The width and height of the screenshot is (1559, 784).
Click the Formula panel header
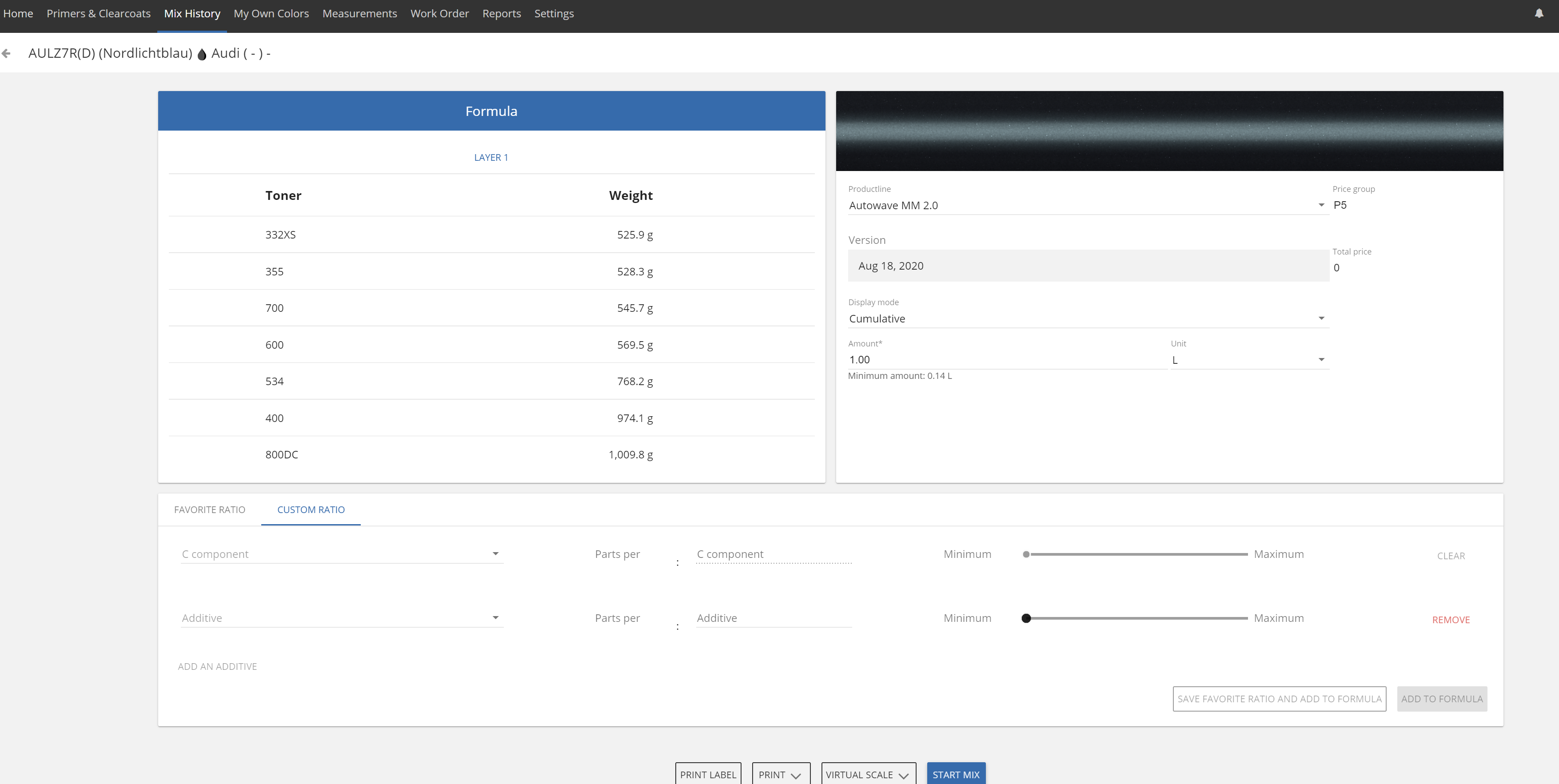(x=491, y=111)
